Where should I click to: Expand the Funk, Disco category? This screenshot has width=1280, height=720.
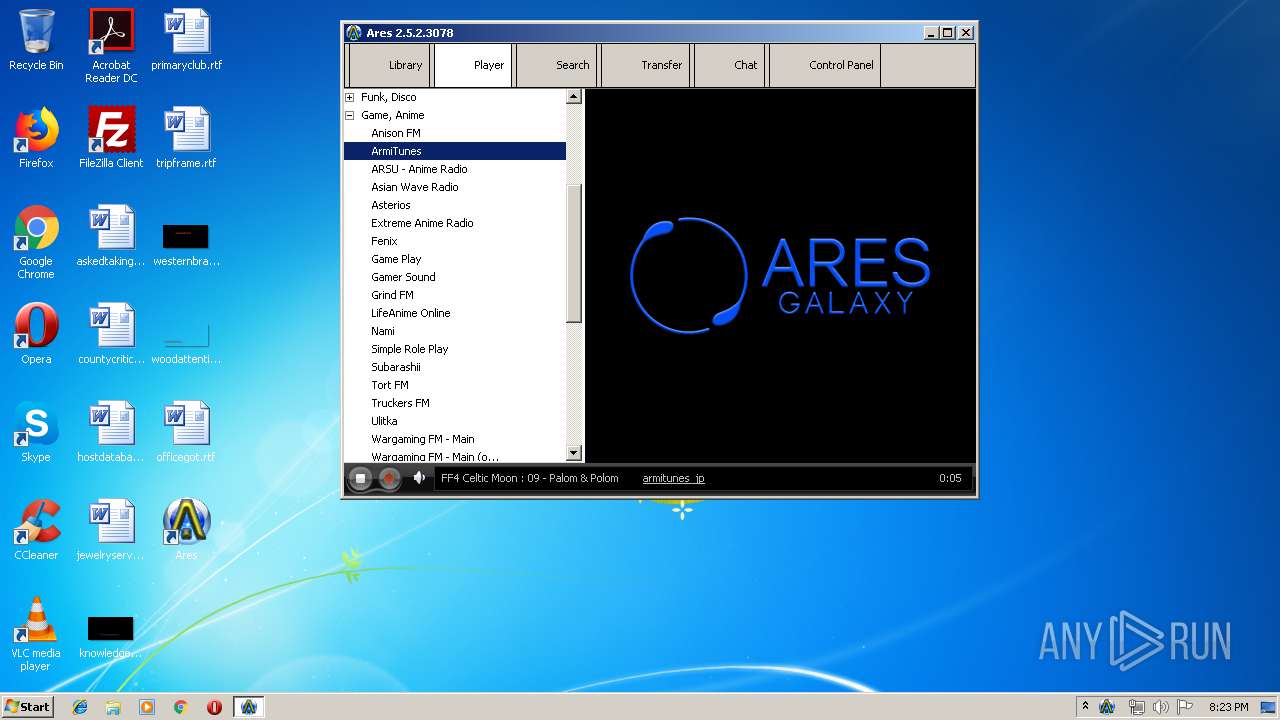pyautogui.click(x=349, y=97)
